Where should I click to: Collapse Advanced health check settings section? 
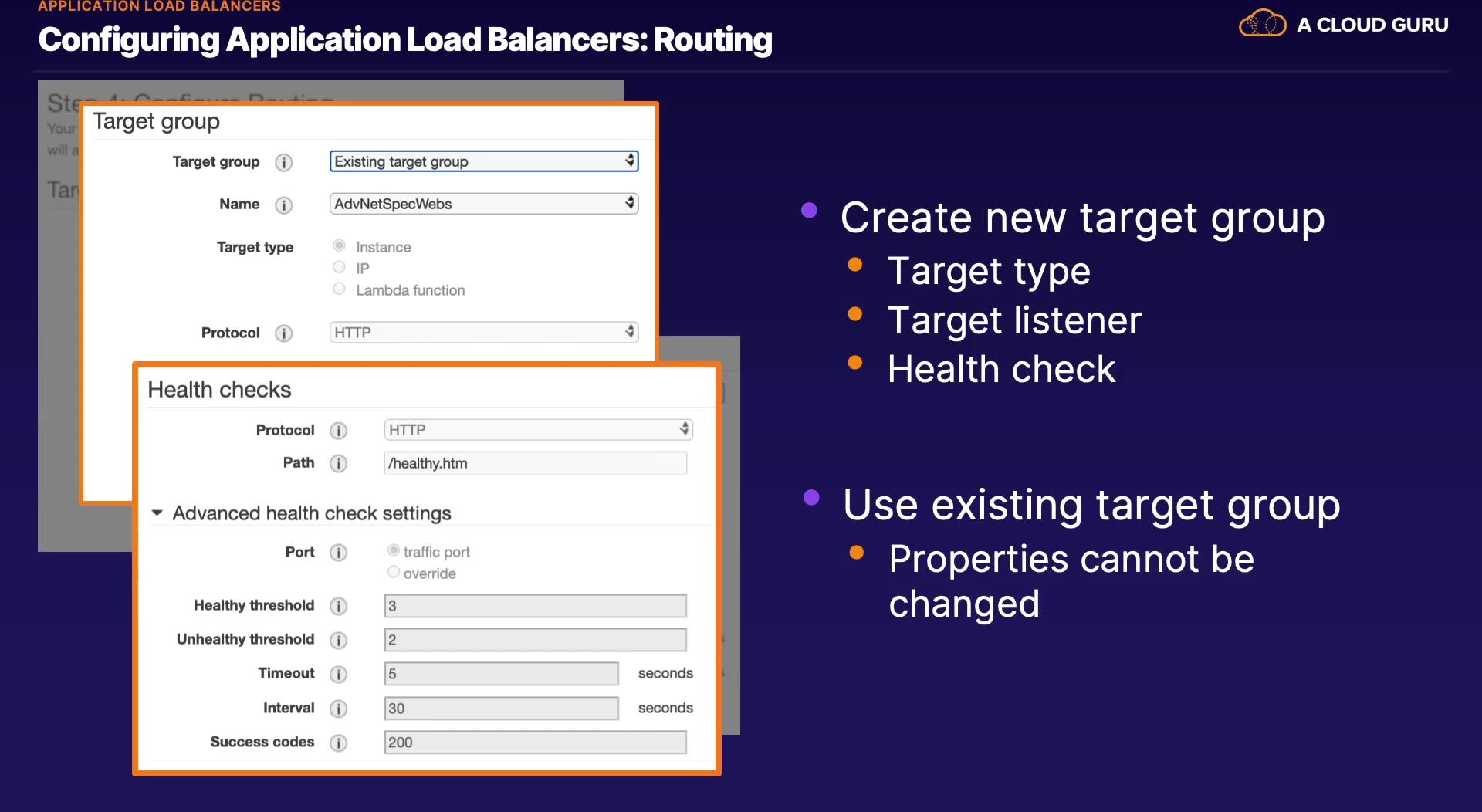pyautogui.click(x=157, y=513)
